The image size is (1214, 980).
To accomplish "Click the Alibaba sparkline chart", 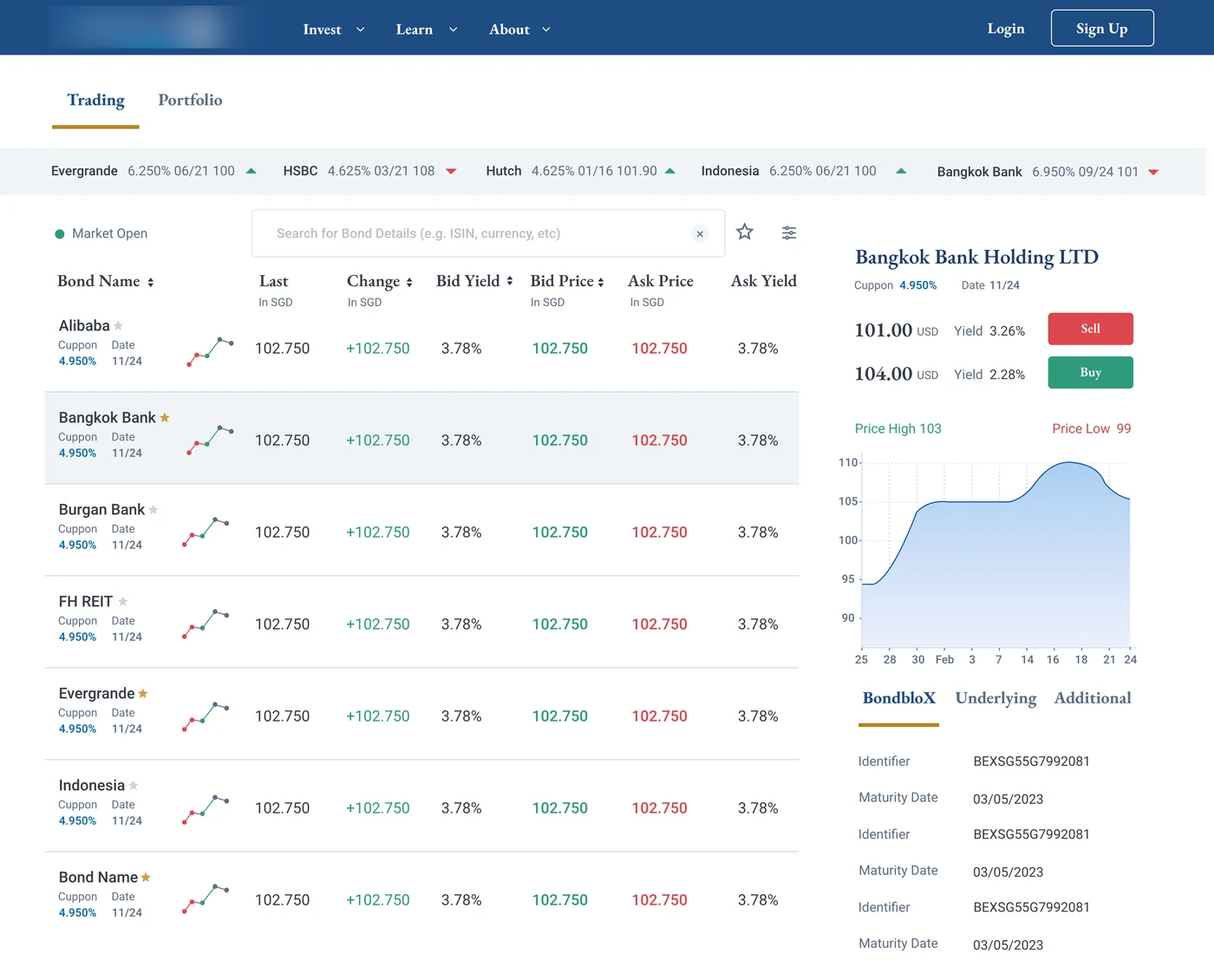I will tap(211, 351).
